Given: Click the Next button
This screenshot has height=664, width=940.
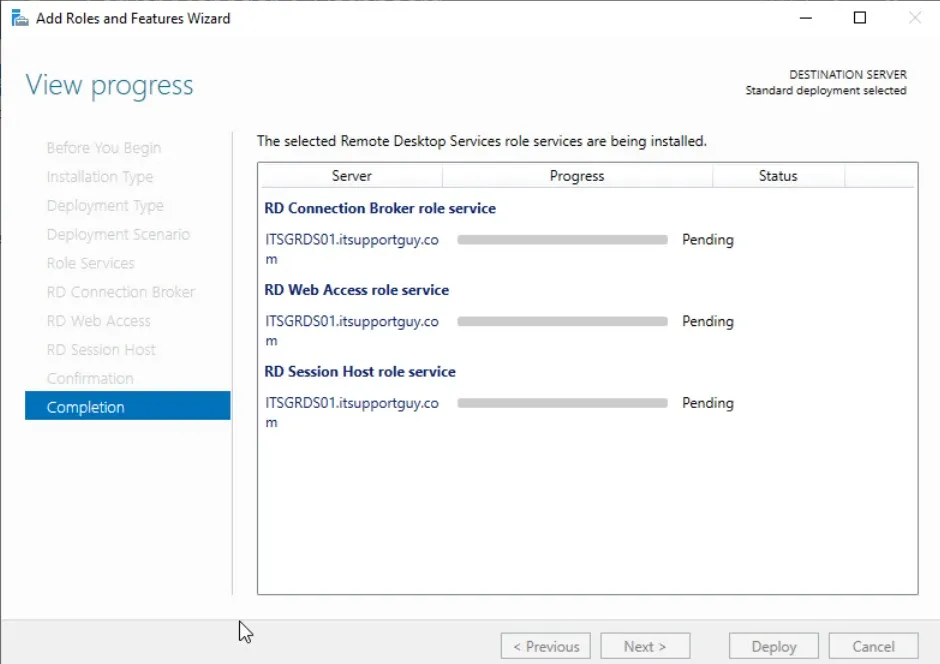Looking at the screenshot, I should 646,646.
